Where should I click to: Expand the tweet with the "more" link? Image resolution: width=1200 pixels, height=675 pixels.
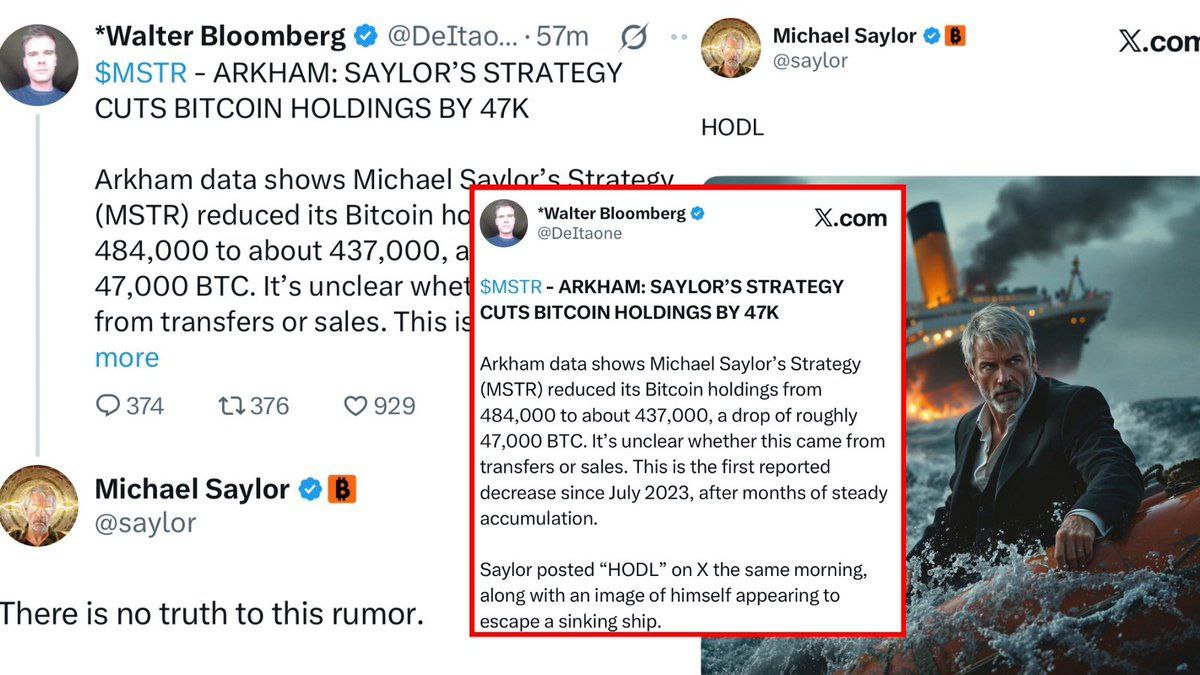(127, 358)
